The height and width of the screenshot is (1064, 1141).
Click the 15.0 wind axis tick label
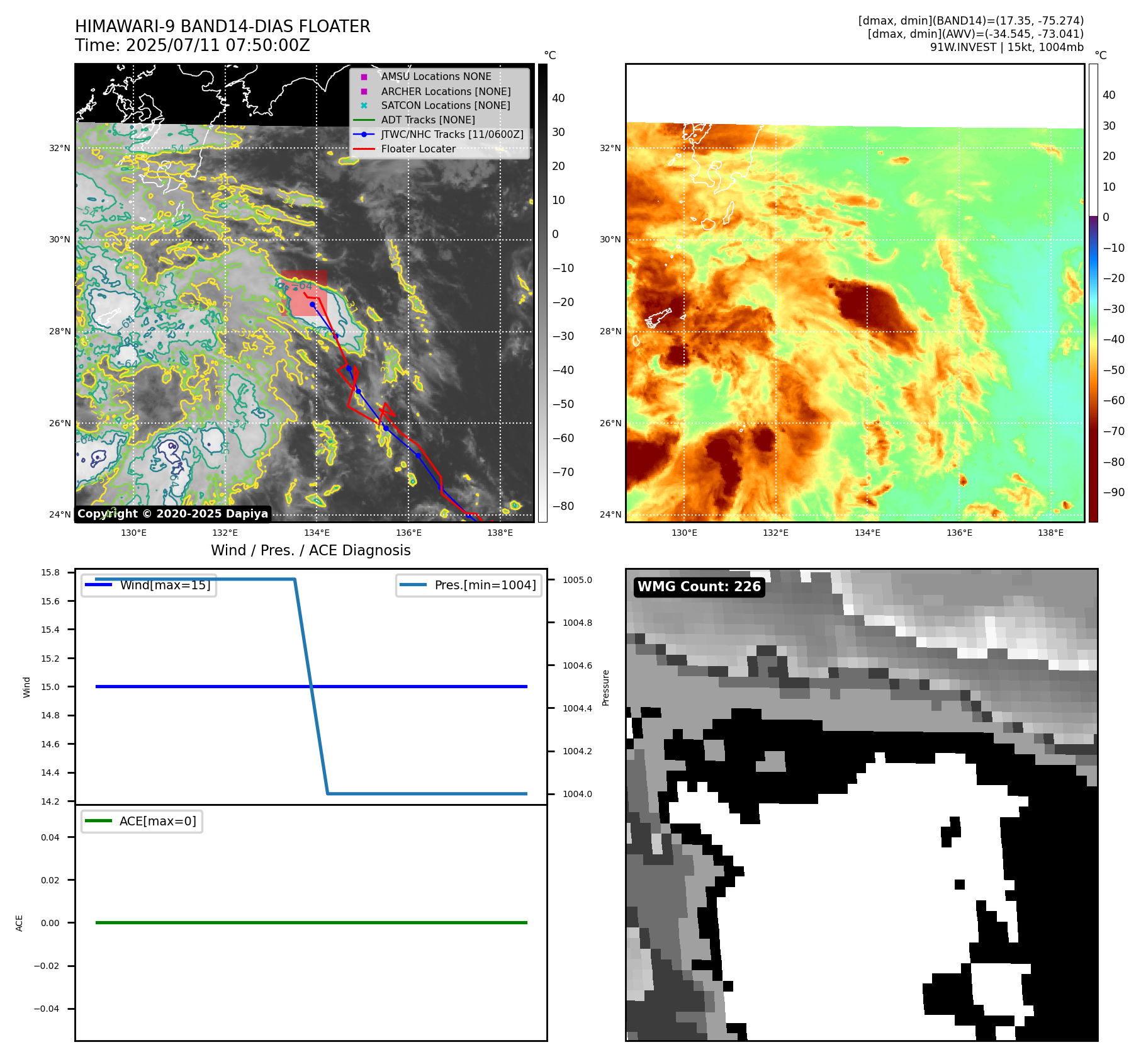(50, 687)
